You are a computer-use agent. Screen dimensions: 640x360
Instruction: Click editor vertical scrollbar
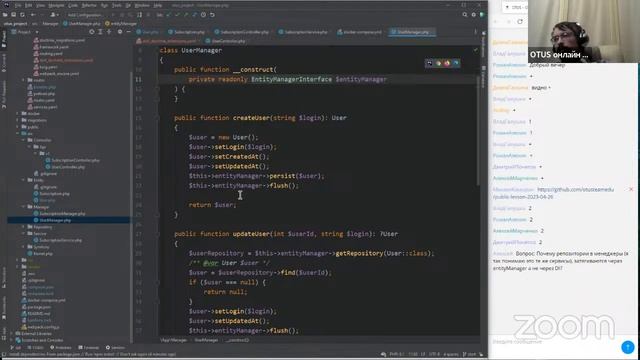pyautogui.click(x=478, y=131)
